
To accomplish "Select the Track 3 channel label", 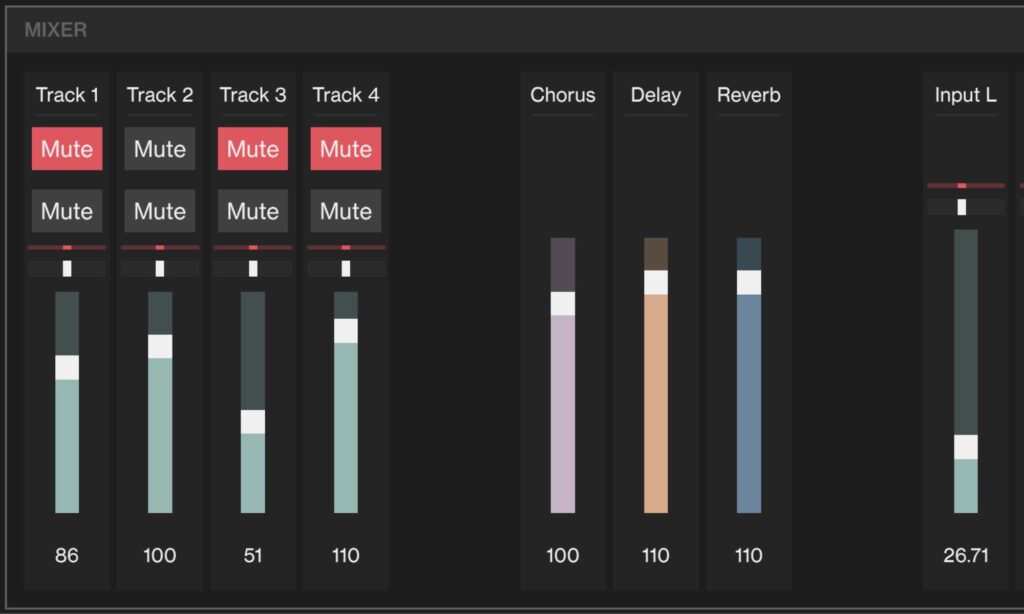I will tap(253, 95).
